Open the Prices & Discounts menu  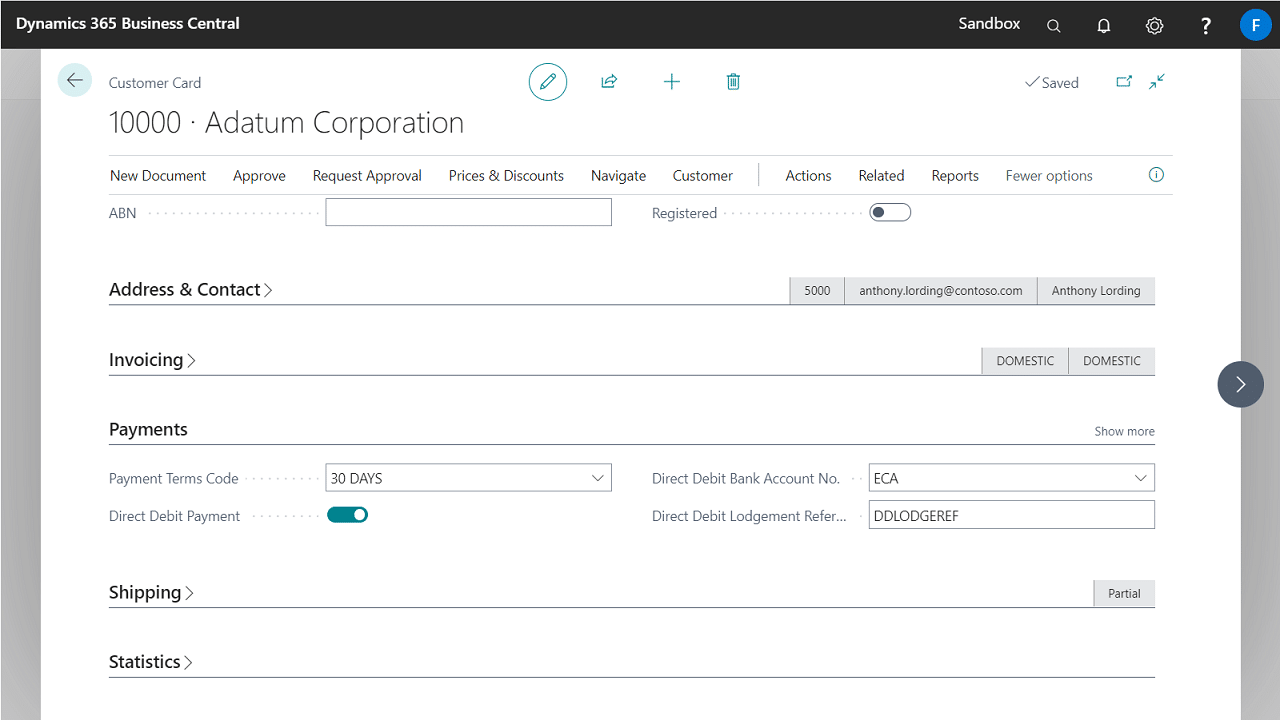click(x=506, y=176)
